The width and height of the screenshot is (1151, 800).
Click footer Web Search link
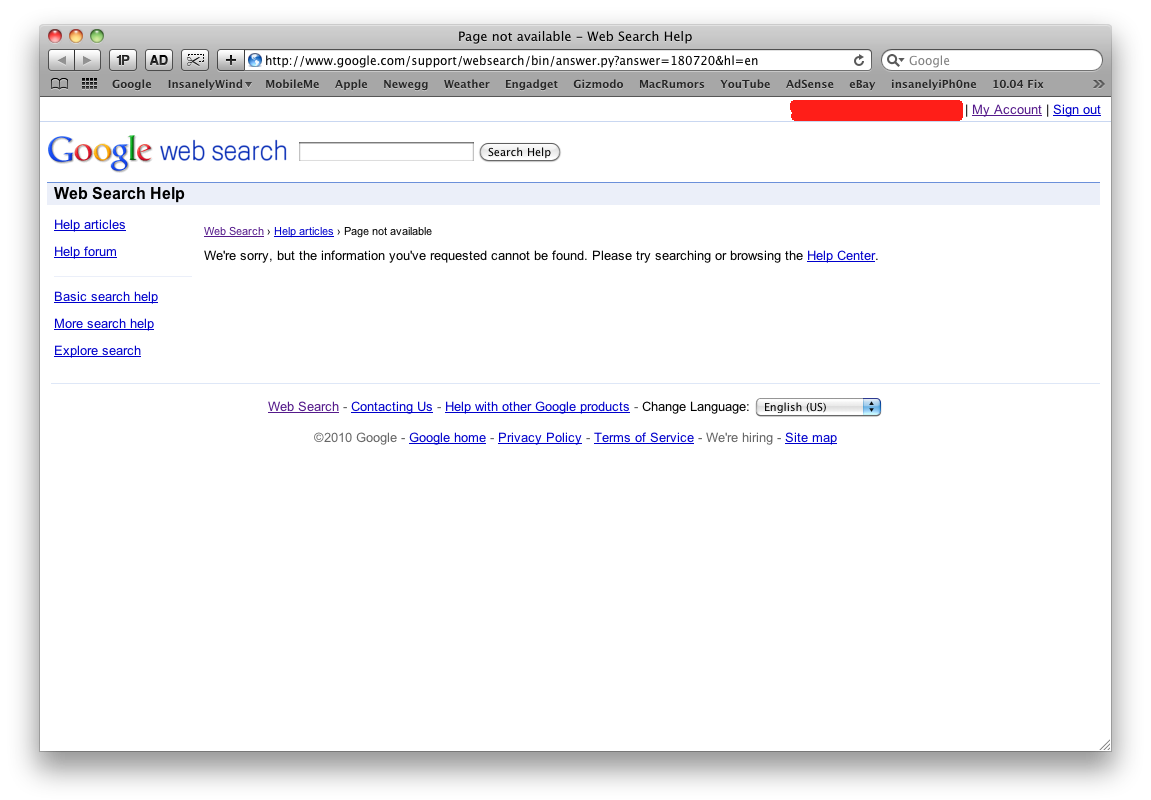coord(303,407)
